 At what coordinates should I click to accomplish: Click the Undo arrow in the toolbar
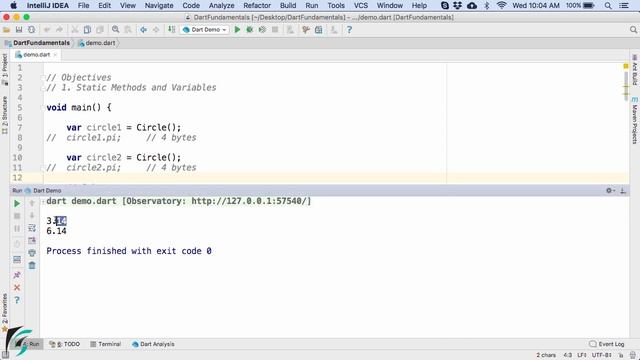pos(47,30)
